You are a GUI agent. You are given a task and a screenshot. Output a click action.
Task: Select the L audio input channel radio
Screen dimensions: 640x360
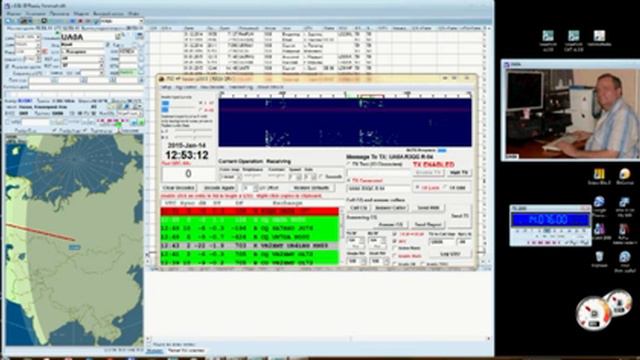[x=200, y=103]
